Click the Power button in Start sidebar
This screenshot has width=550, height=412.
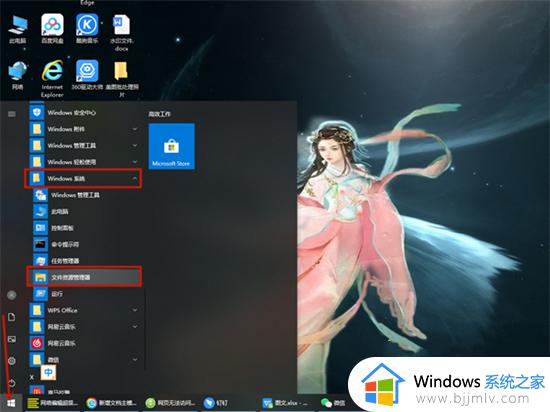click(12, 383)
